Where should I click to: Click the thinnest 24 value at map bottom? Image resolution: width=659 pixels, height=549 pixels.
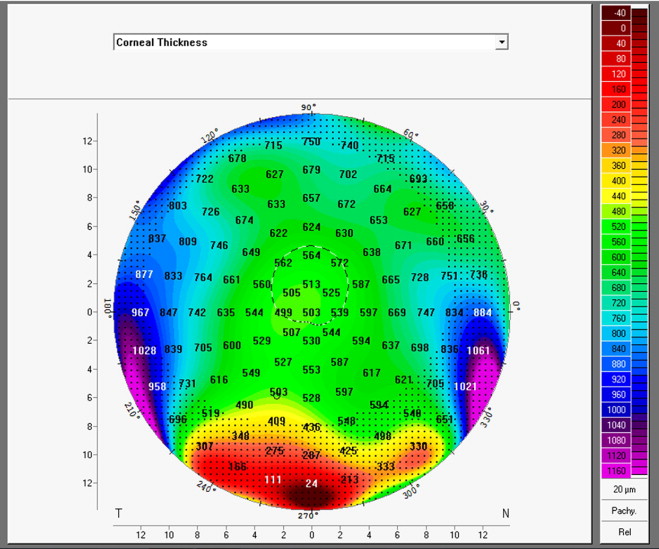311,484
